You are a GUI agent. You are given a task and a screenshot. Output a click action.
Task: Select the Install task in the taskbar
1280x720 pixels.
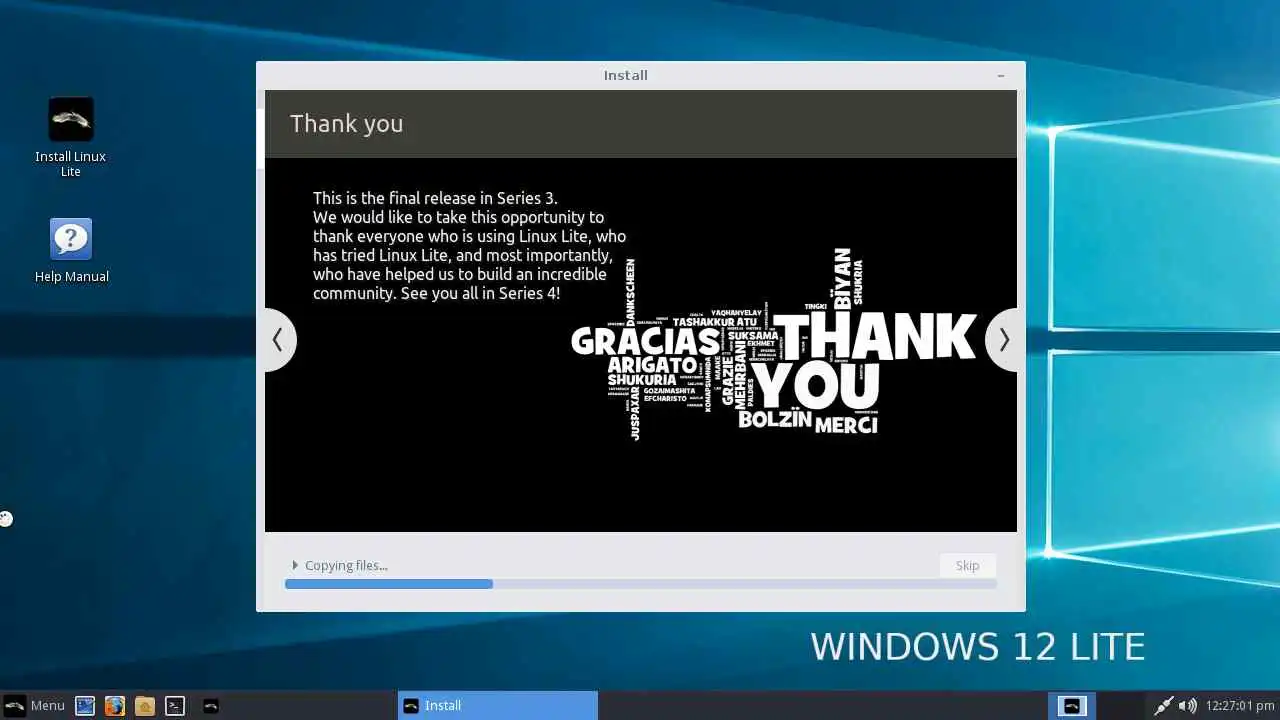(x=498, y=705)
